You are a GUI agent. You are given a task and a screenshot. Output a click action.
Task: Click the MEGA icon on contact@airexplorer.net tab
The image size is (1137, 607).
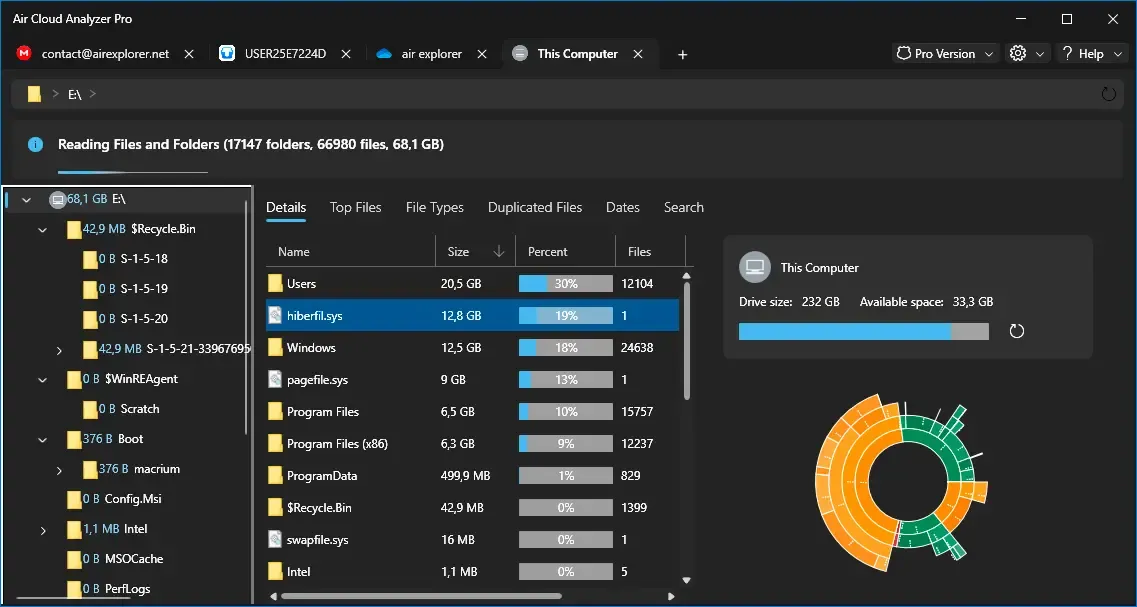tap(24, 54)
